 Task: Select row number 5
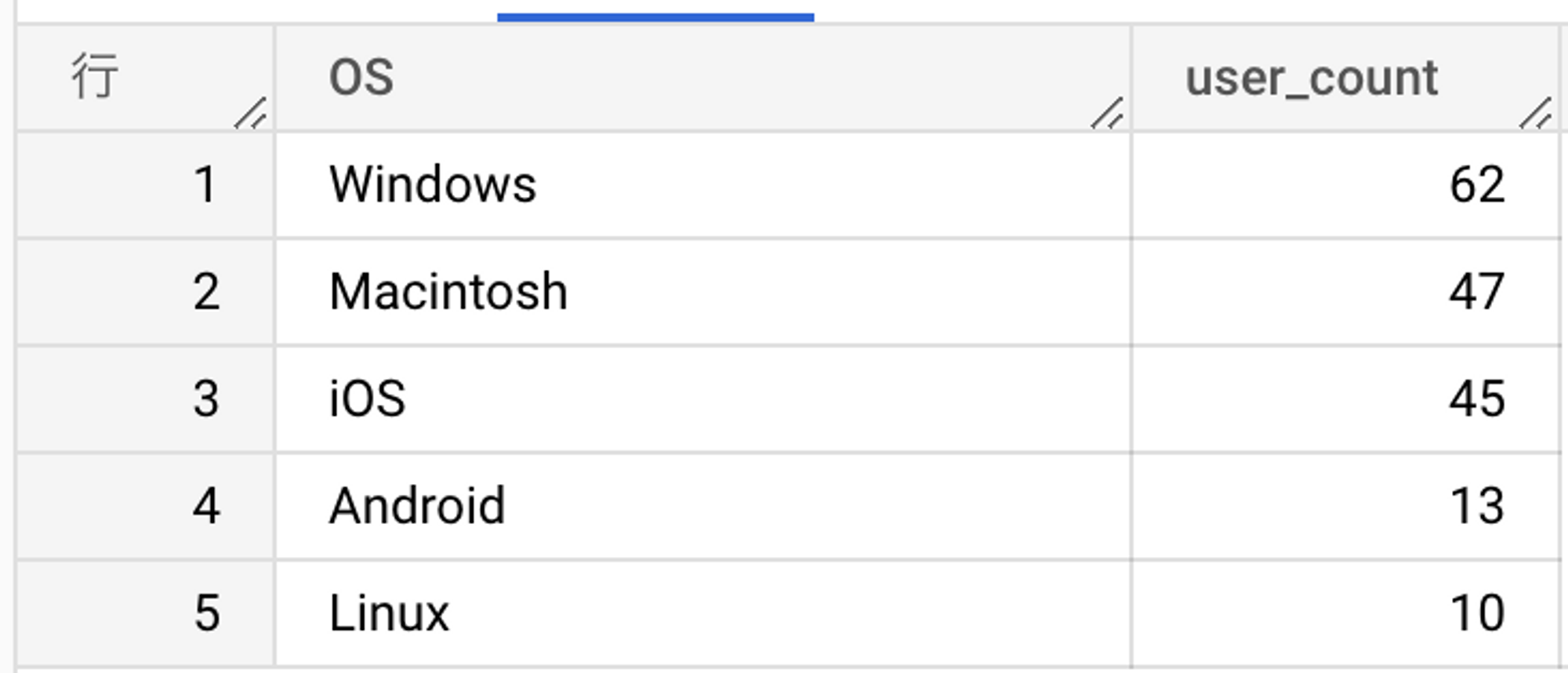[146, 613]
